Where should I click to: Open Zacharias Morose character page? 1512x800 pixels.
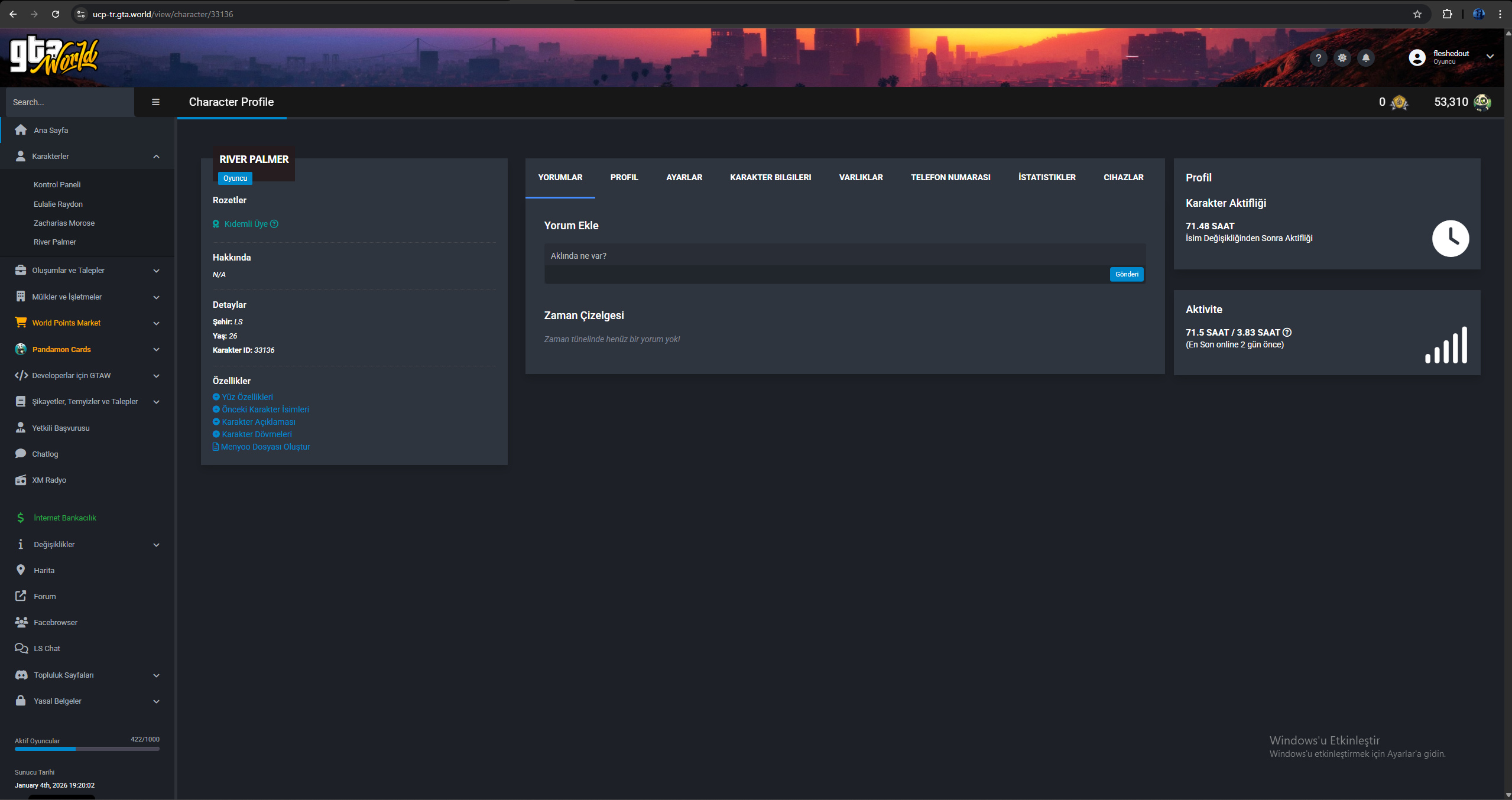[64, 223]
